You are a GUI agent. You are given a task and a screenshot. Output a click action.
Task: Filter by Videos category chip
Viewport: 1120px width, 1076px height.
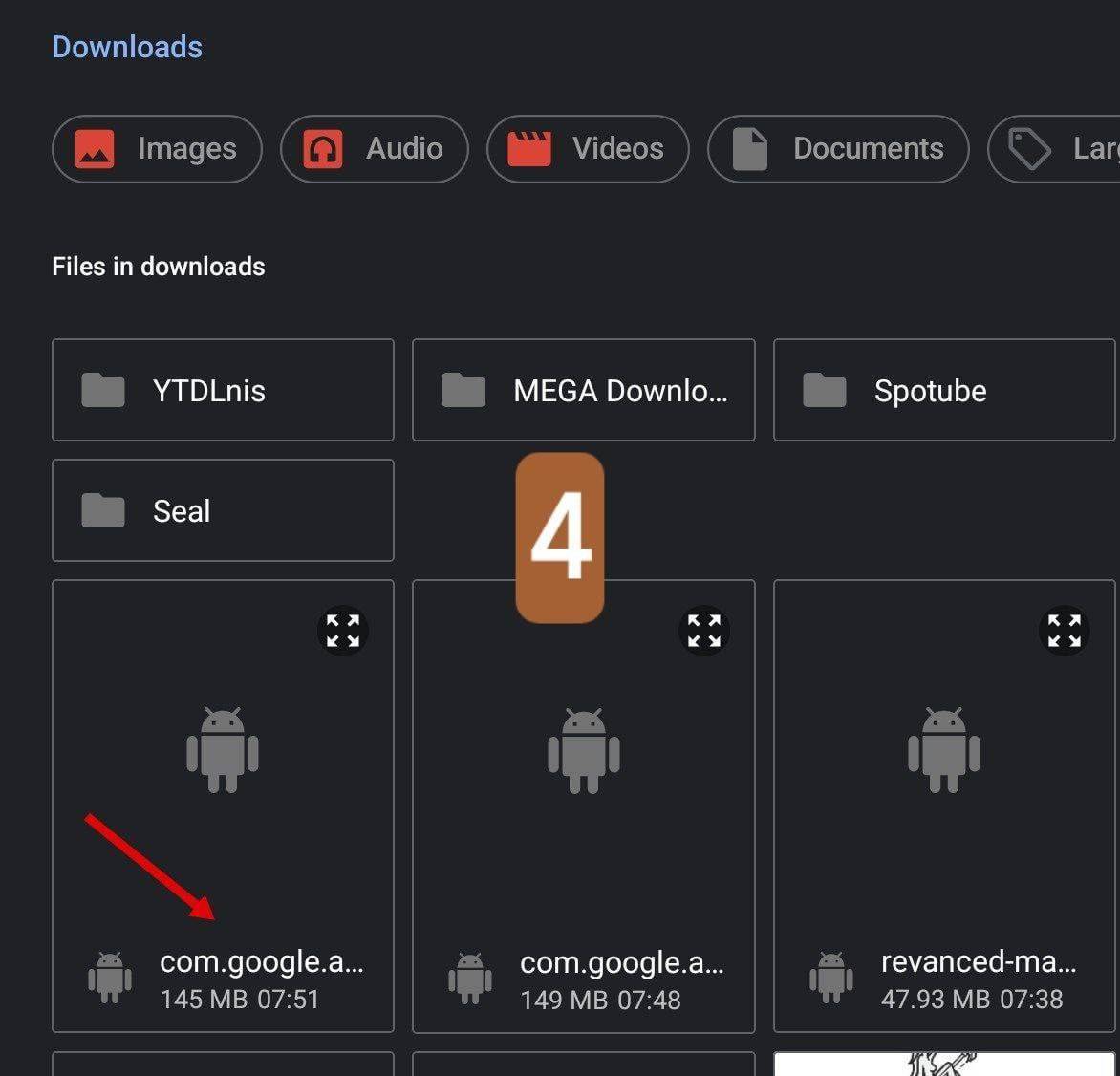(588, 149)
